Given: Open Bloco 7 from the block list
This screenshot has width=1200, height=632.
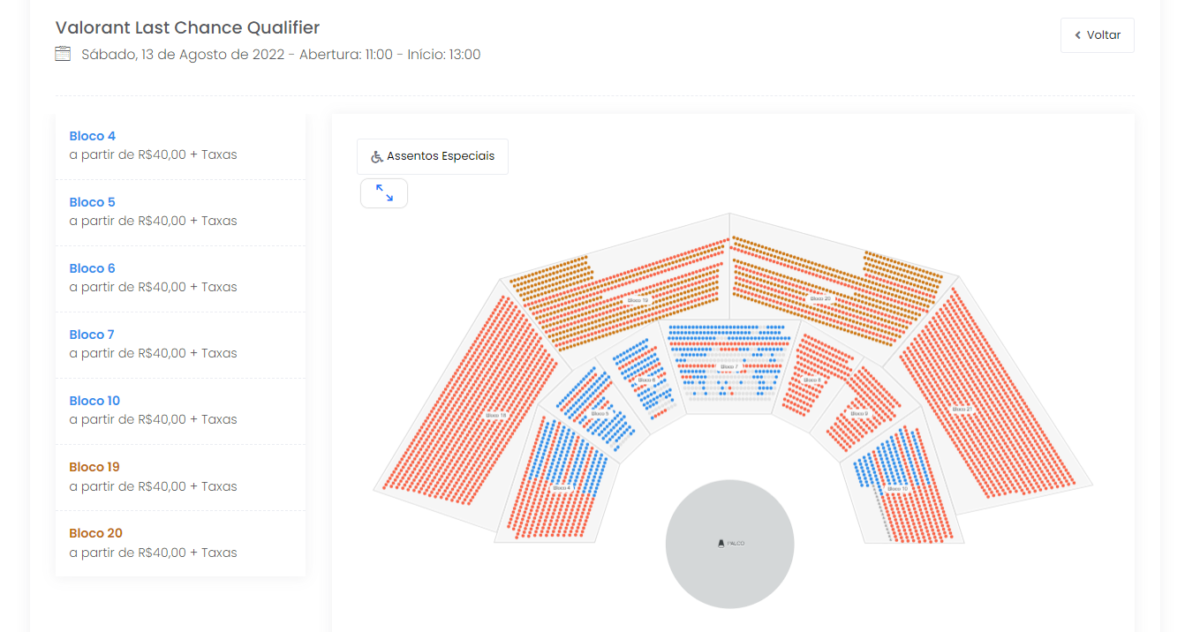Looking at the screenshot, I should 92,334.
